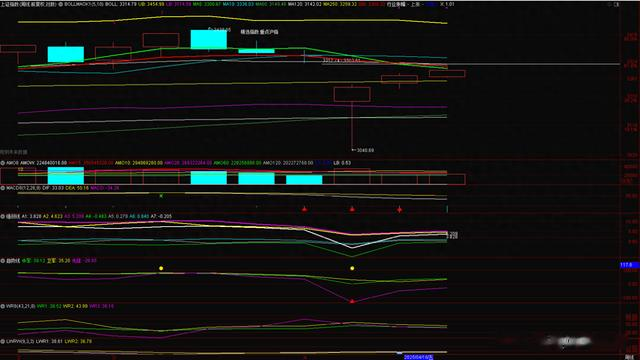Image resolution: width=640 pixels, height=360 pixels.
Task: Click the 精选指数 重点沪指 text label
Action: 259,32
